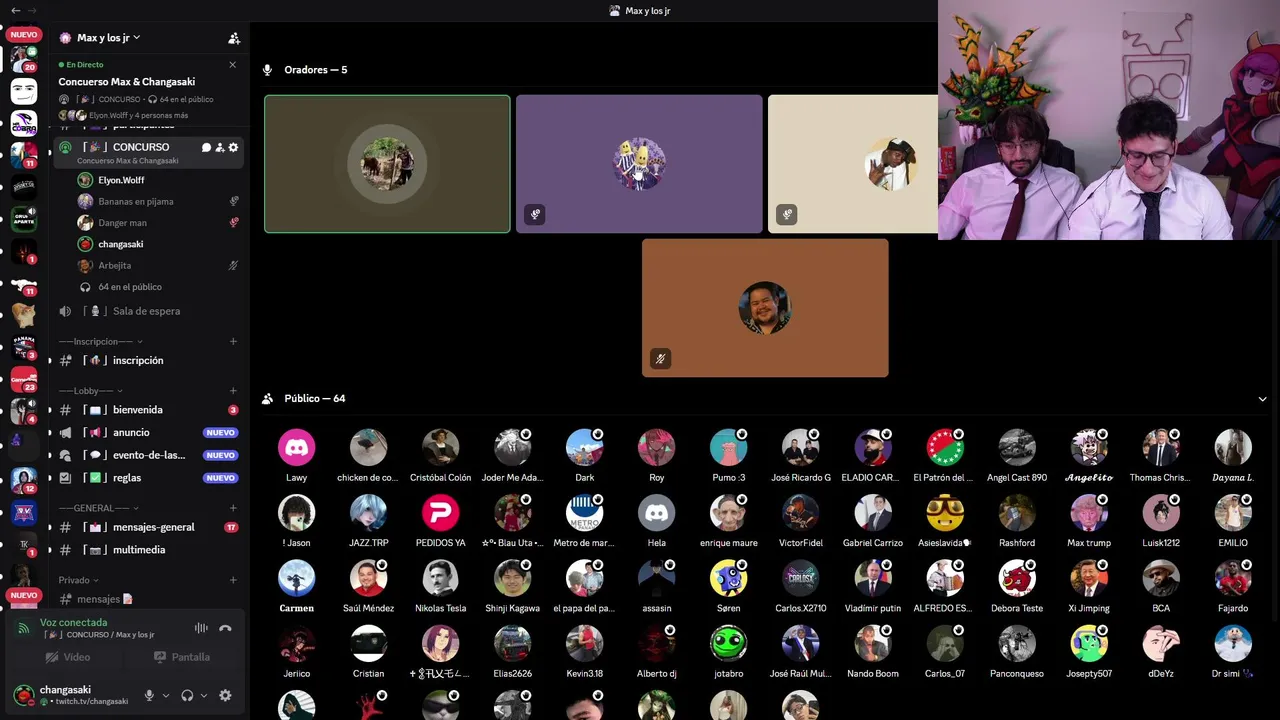
Task: Click Elyon.Wolff y 4 personas más text
Action: point(138,115)
